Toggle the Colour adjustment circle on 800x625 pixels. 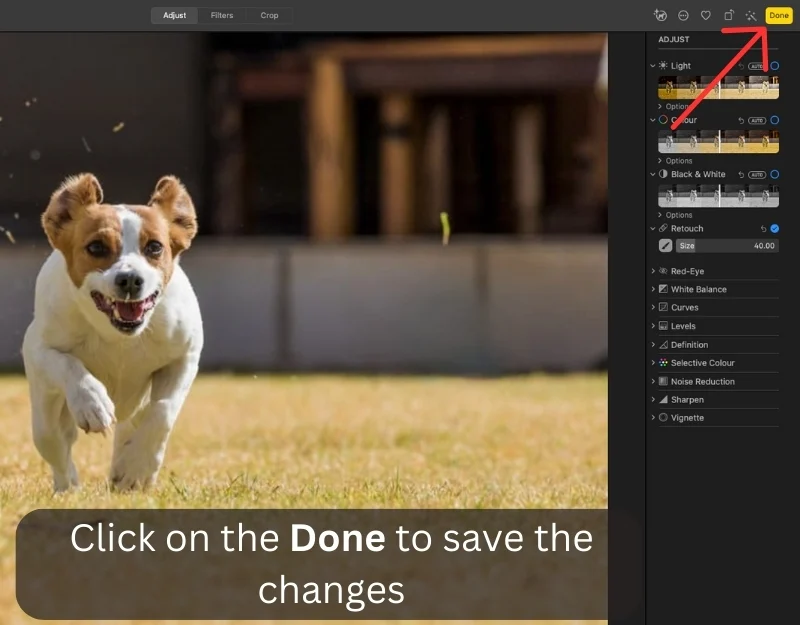(x=774, y=120)
